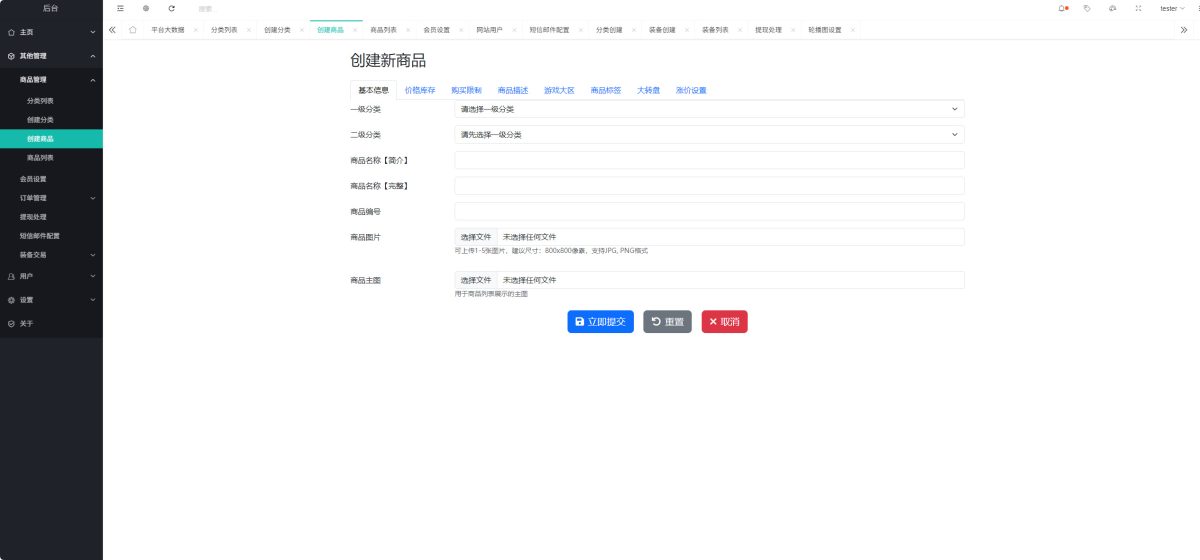
Task: Close the 商品列表 tab
Action: 407,30
